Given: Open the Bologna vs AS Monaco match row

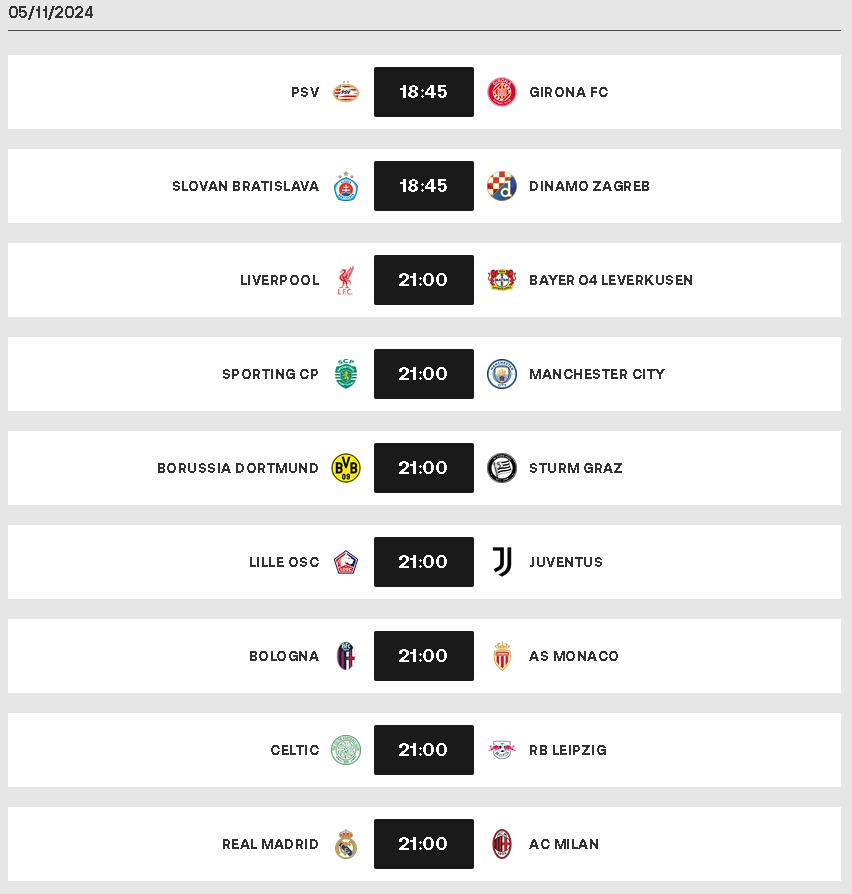Looking at the screenshot, I should coord(424,656).
